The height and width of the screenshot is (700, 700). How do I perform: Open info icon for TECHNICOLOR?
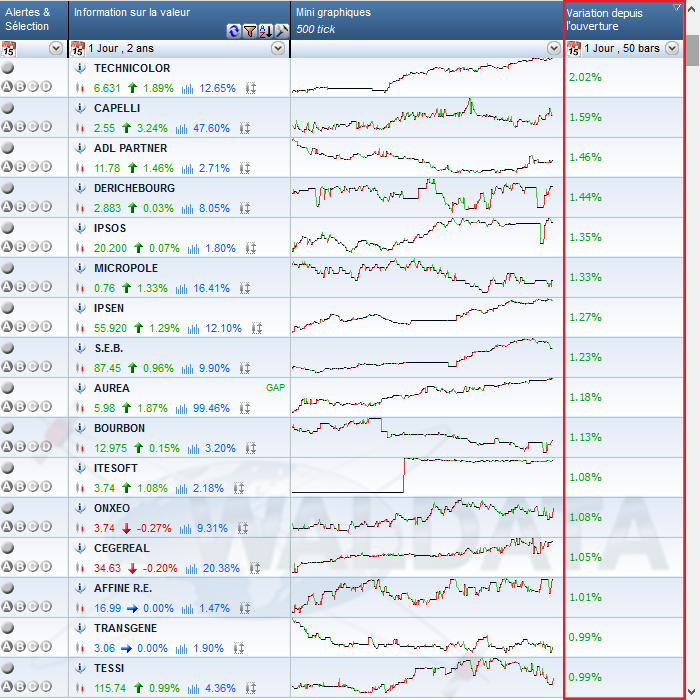click(x=80, y=68)
